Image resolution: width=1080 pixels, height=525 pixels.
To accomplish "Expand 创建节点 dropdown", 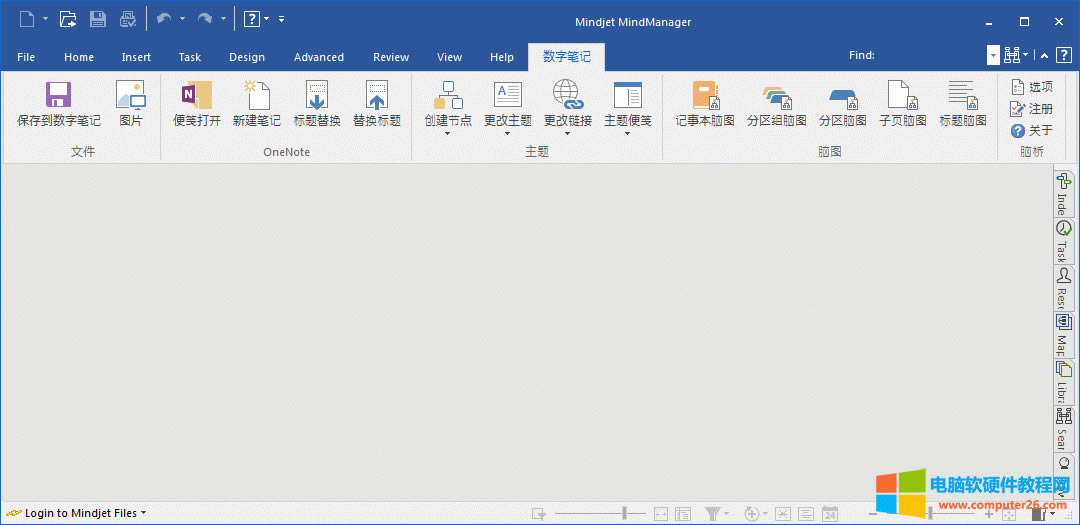I will click(x=448, y=133).
